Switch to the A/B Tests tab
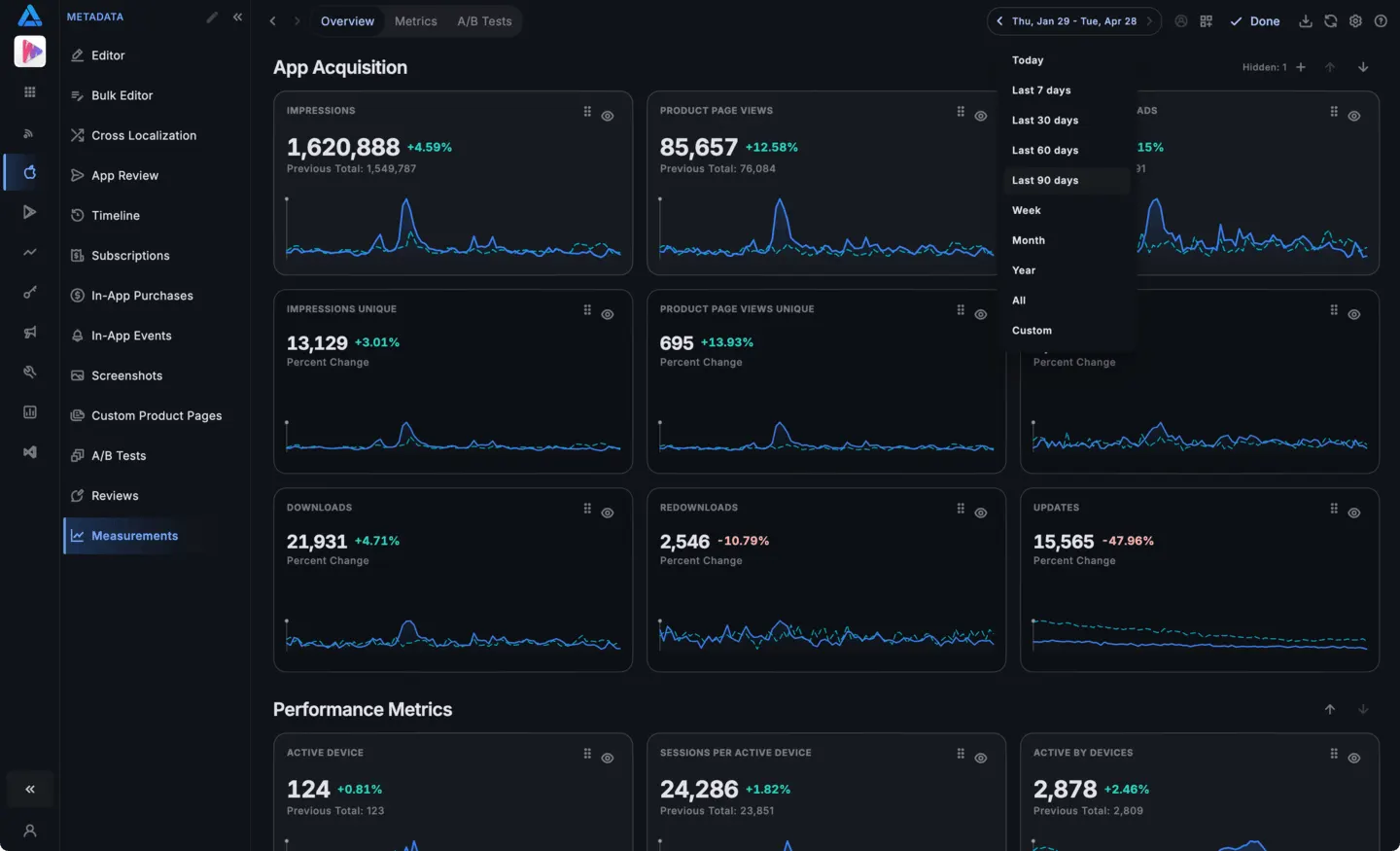The width and height of the screenshot is (1400, 851). click(x=484, y=21)
